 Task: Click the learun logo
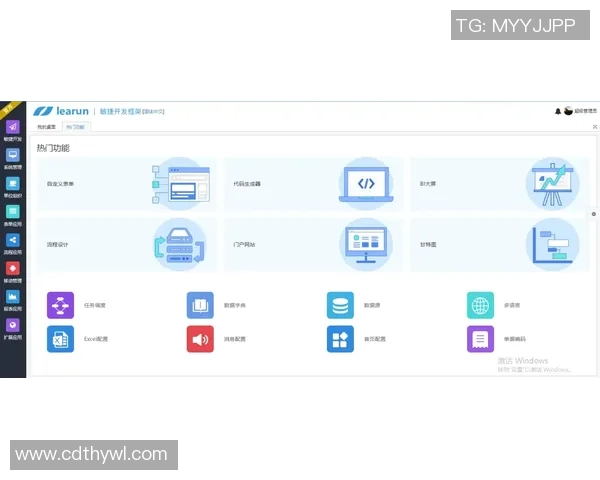point(60,111)
